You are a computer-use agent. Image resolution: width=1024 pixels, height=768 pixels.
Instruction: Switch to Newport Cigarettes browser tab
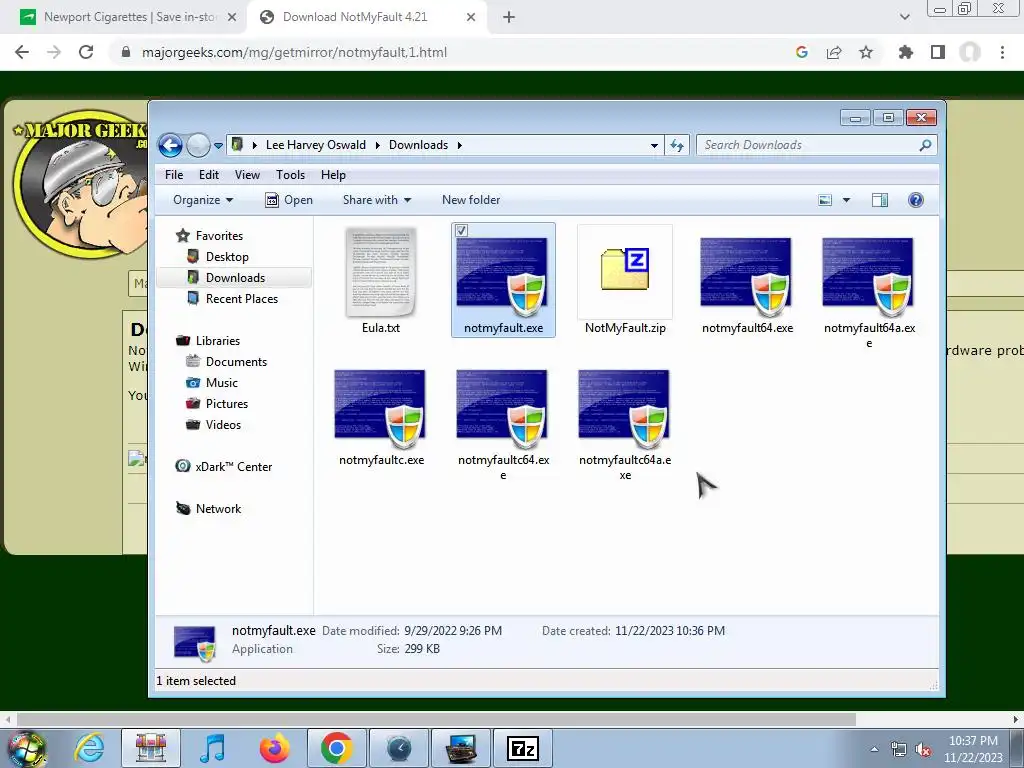tap(128, 17)
